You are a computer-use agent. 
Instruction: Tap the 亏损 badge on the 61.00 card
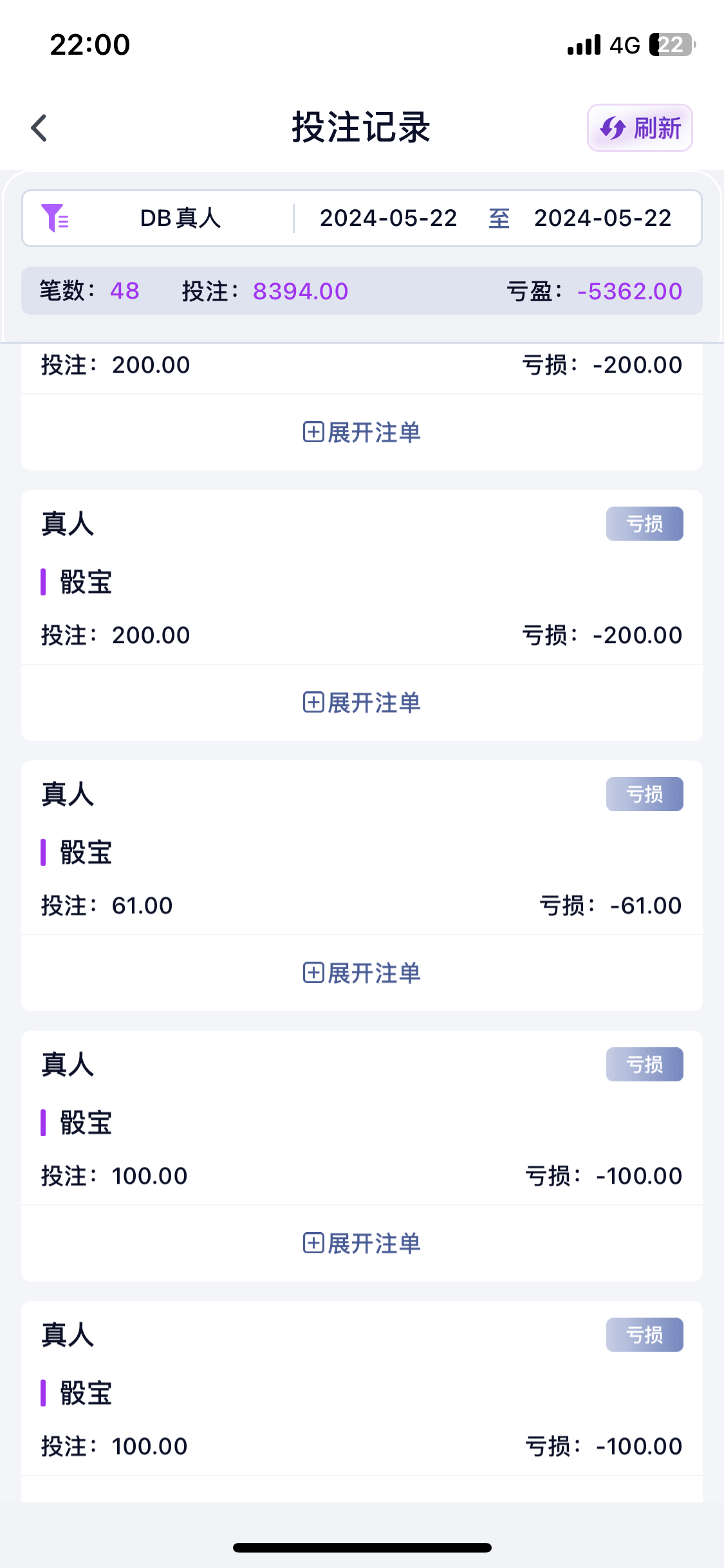point(644,794)
